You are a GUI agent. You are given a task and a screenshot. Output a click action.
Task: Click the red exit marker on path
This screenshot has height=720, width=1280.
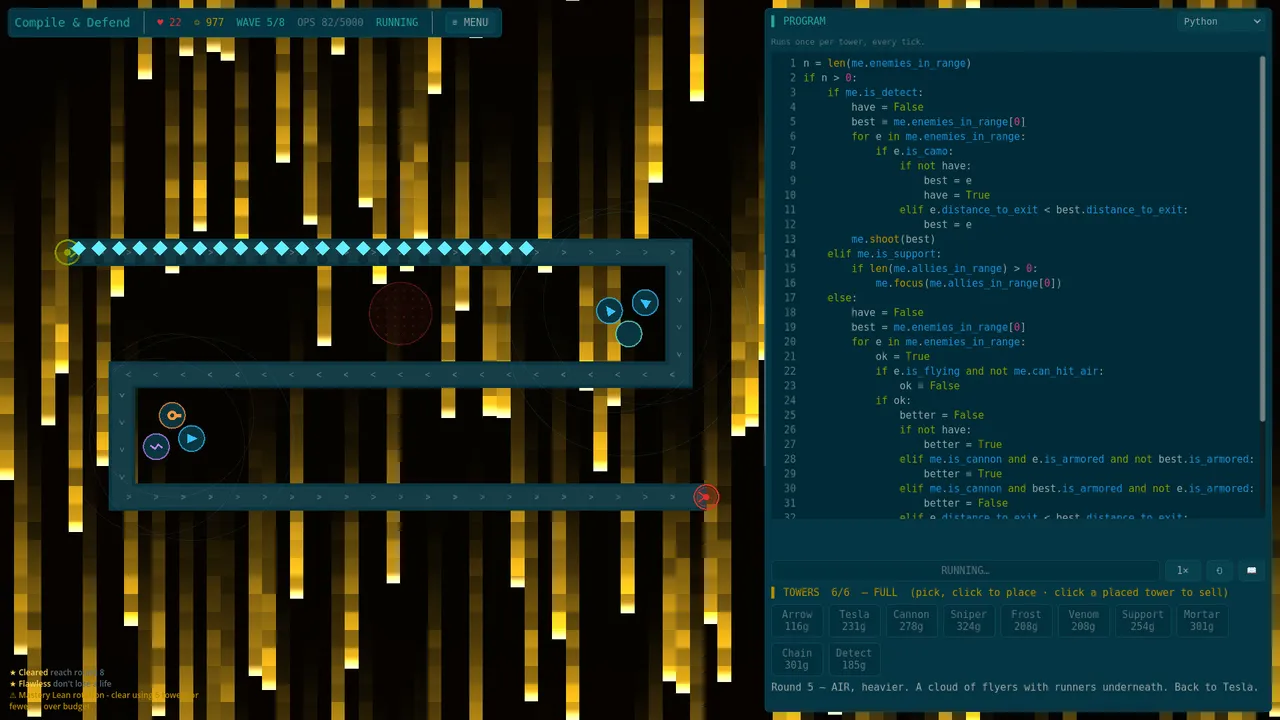point(706,497)
